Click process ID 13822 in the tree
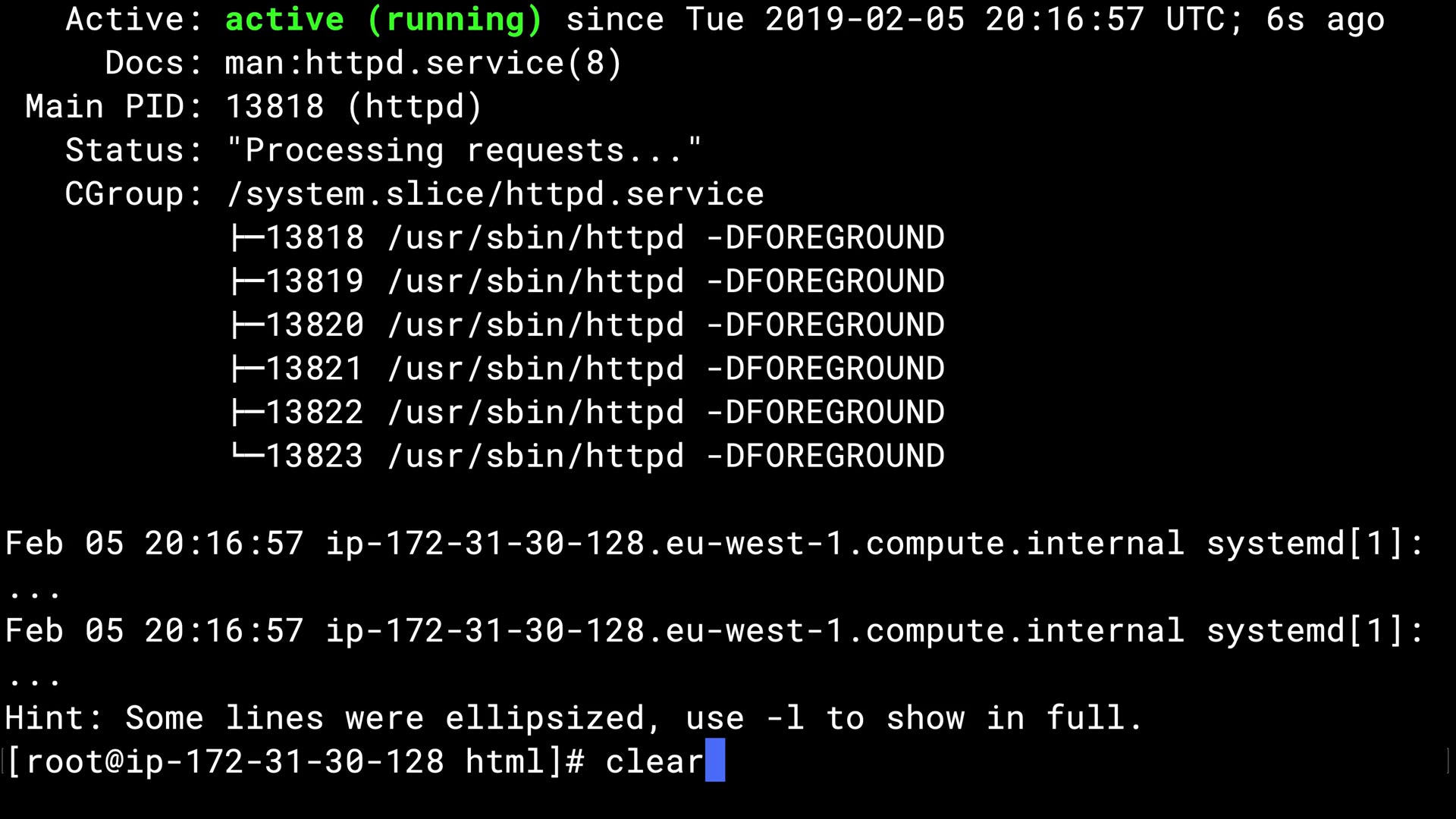Viewport: 1456px width, 819px height. [x=314, y=413]
